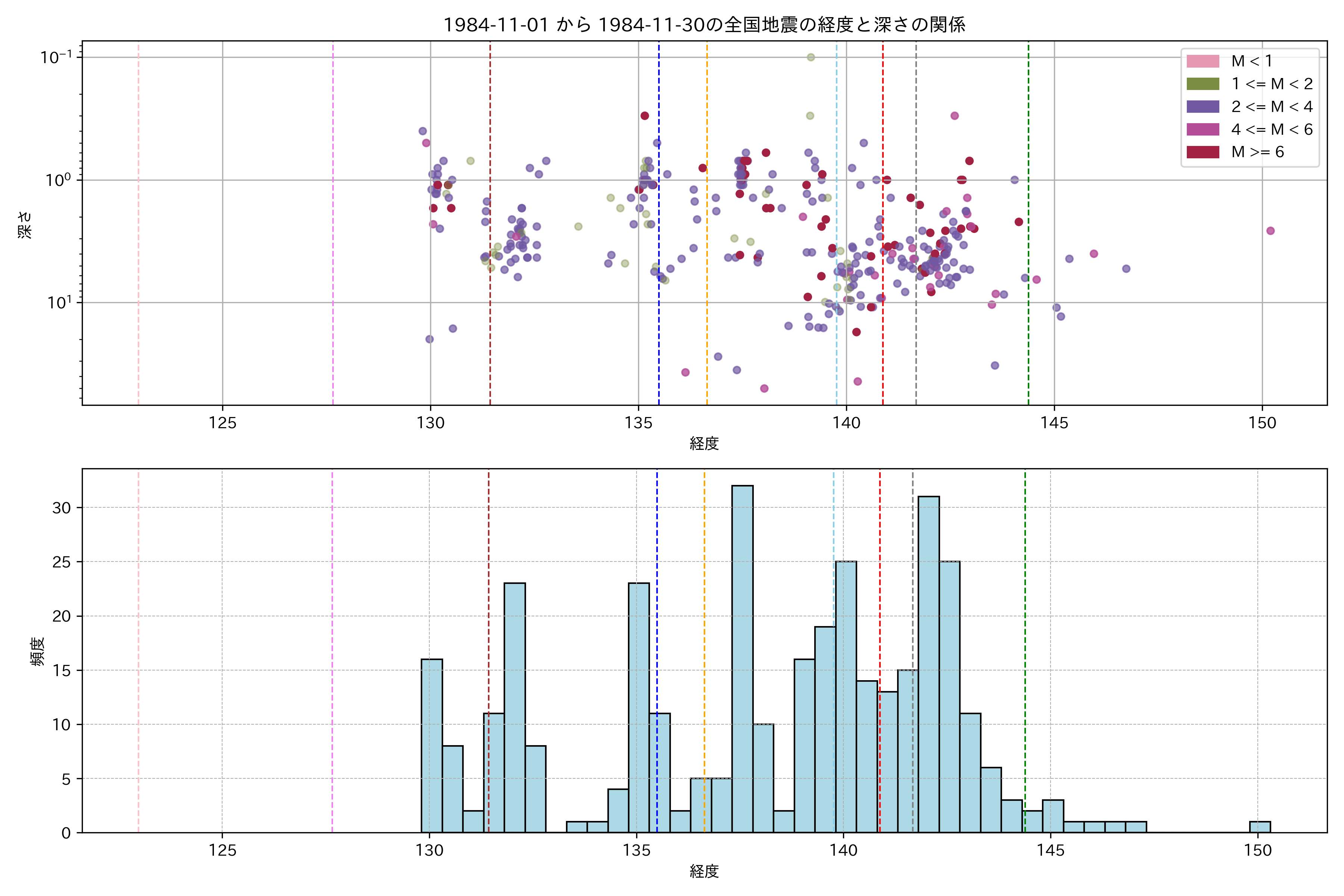Click the chart title above the scatter plot
Viewport: 1344px width, 896px height.
pos(704,25)
